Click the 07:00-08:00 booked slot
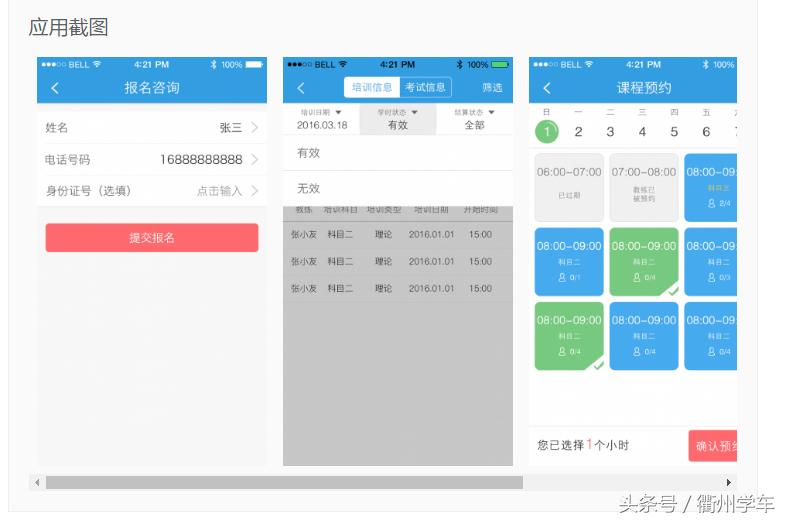787x521 pixels. [x=644, y=188]
